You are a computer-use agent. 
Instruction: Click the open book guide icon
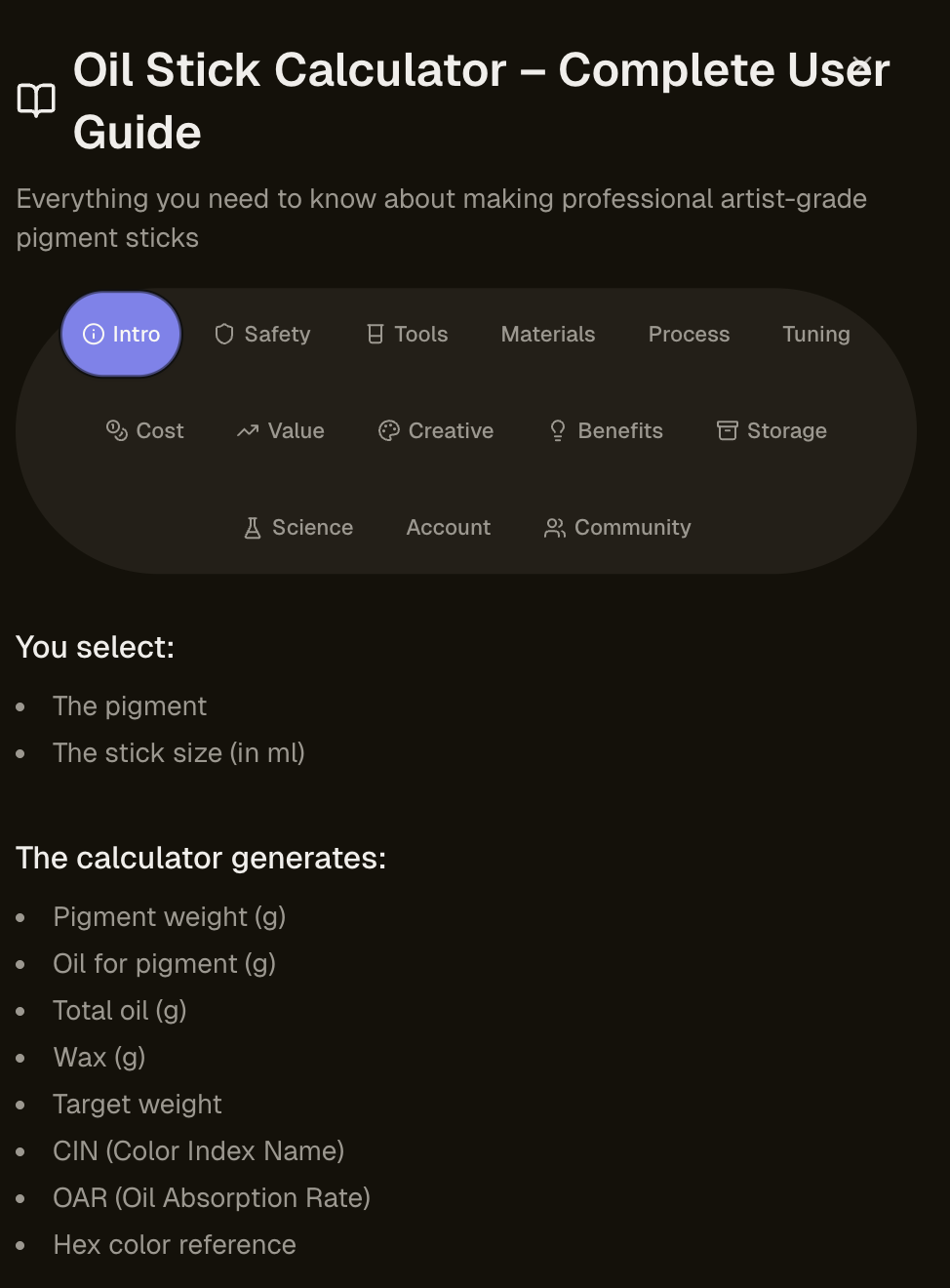[x=37, y=101]
